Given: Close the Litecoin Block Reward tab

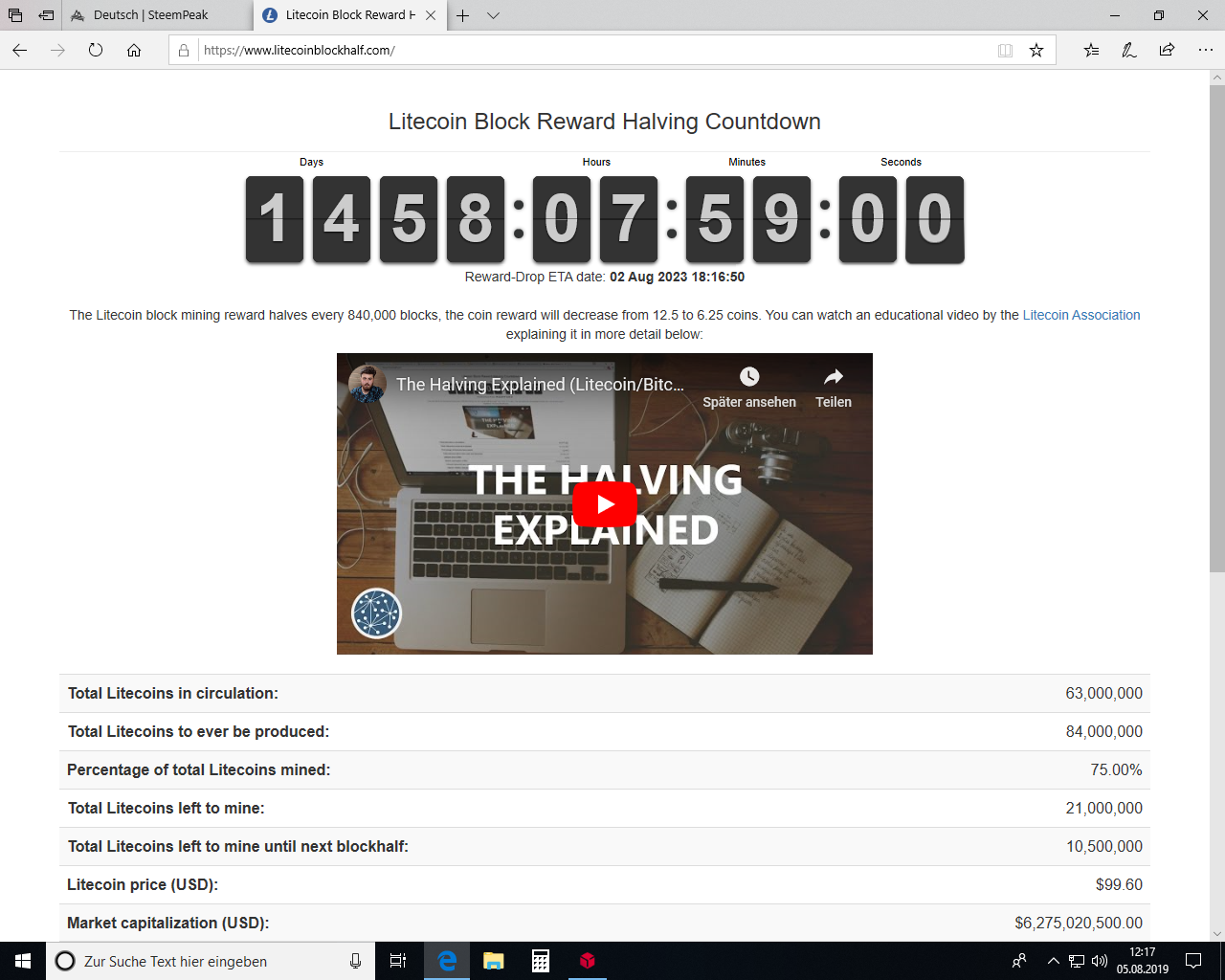Looking at the screenshot, I should point(431,15).
